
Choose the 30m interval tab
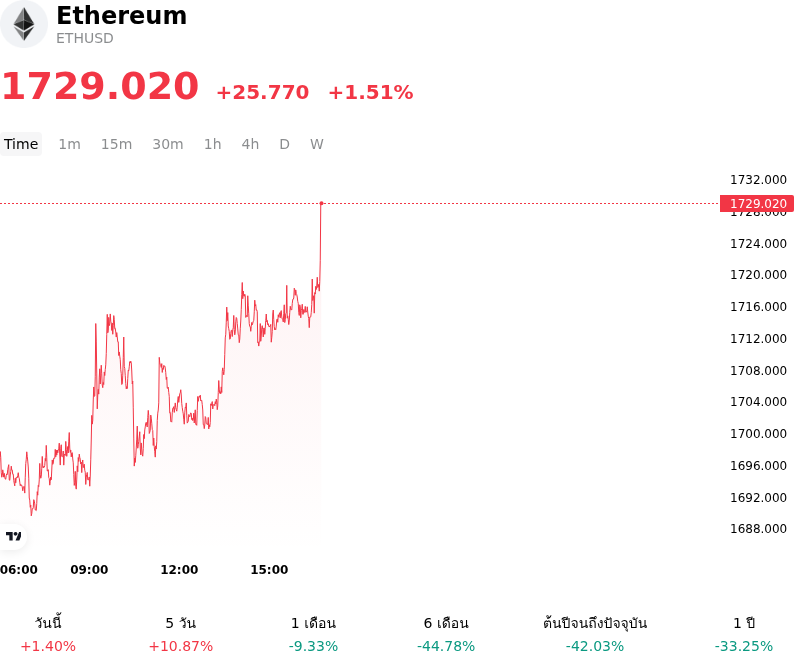pos(168,144)
